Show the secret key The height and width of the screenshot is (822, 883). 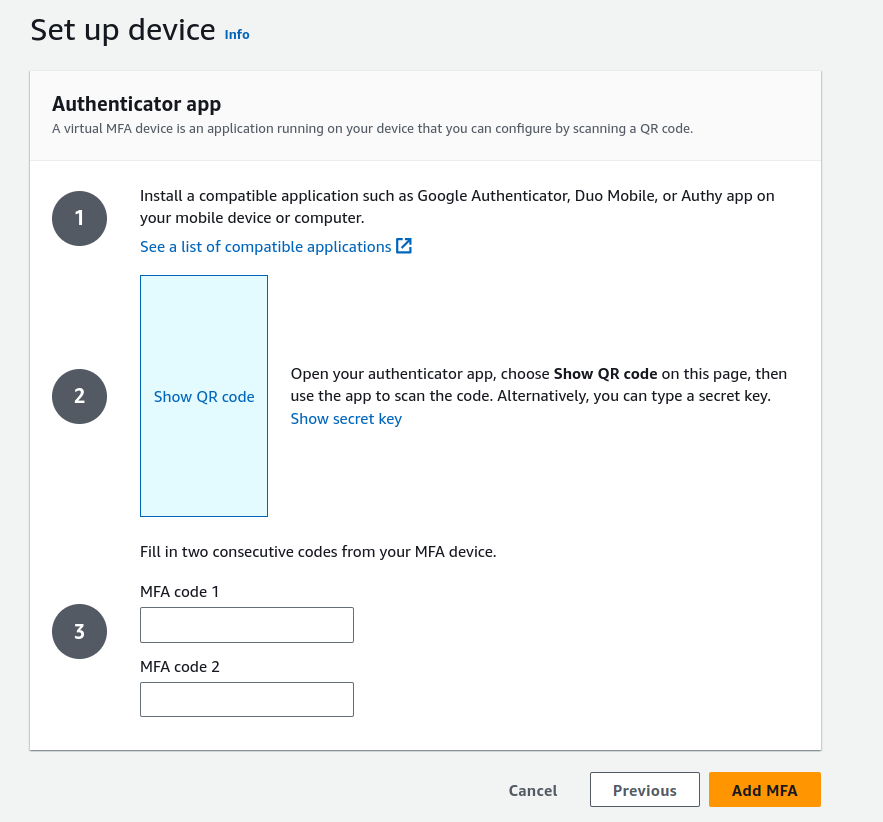coord(346,418)
